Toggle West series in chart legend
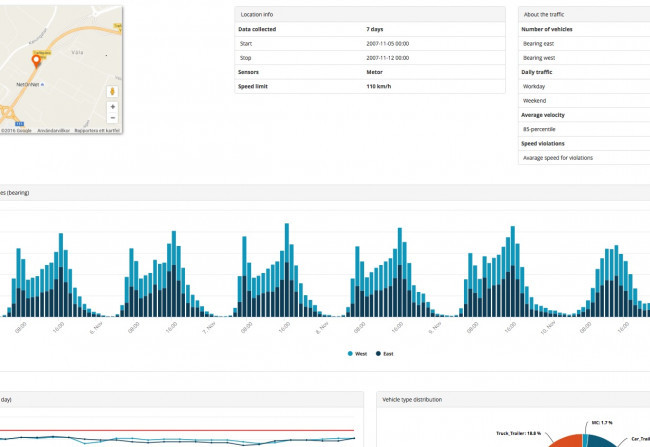This screenshot has height=447, width=650. tap(355, 354)
